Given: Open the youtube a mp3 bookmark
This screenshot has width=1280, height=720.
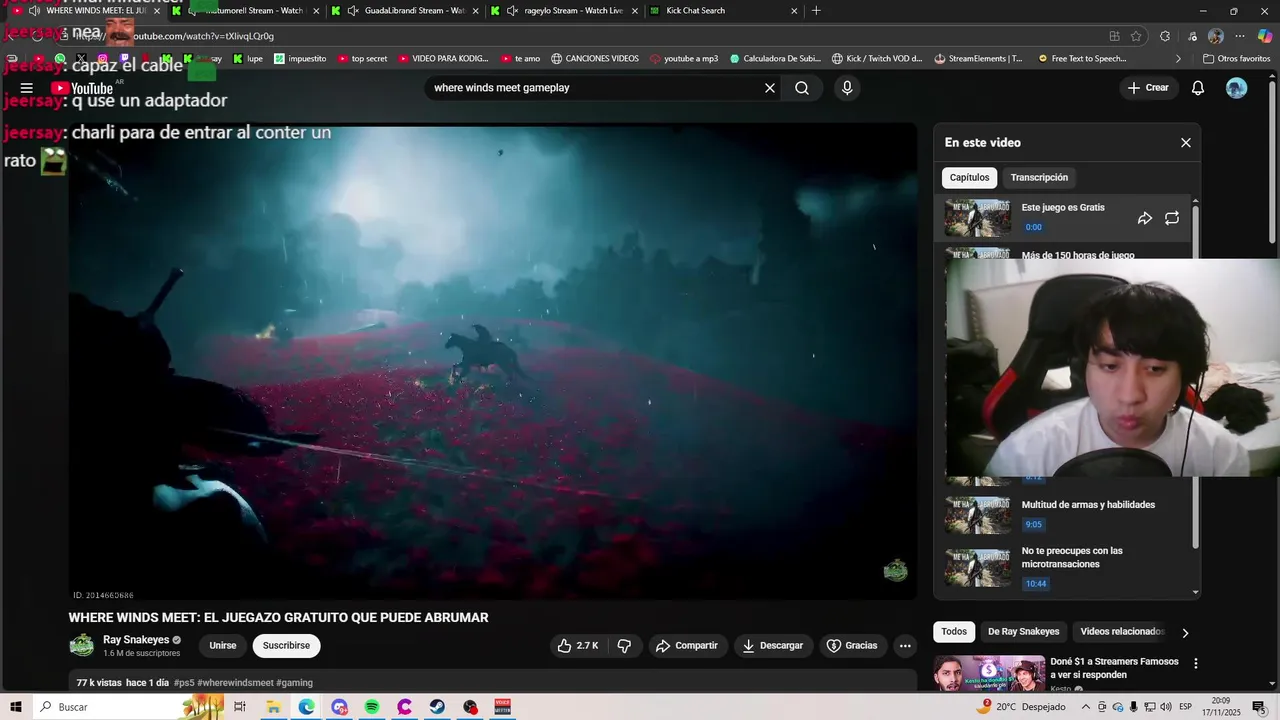Looking at the screenshot, I should click(683, 59).
